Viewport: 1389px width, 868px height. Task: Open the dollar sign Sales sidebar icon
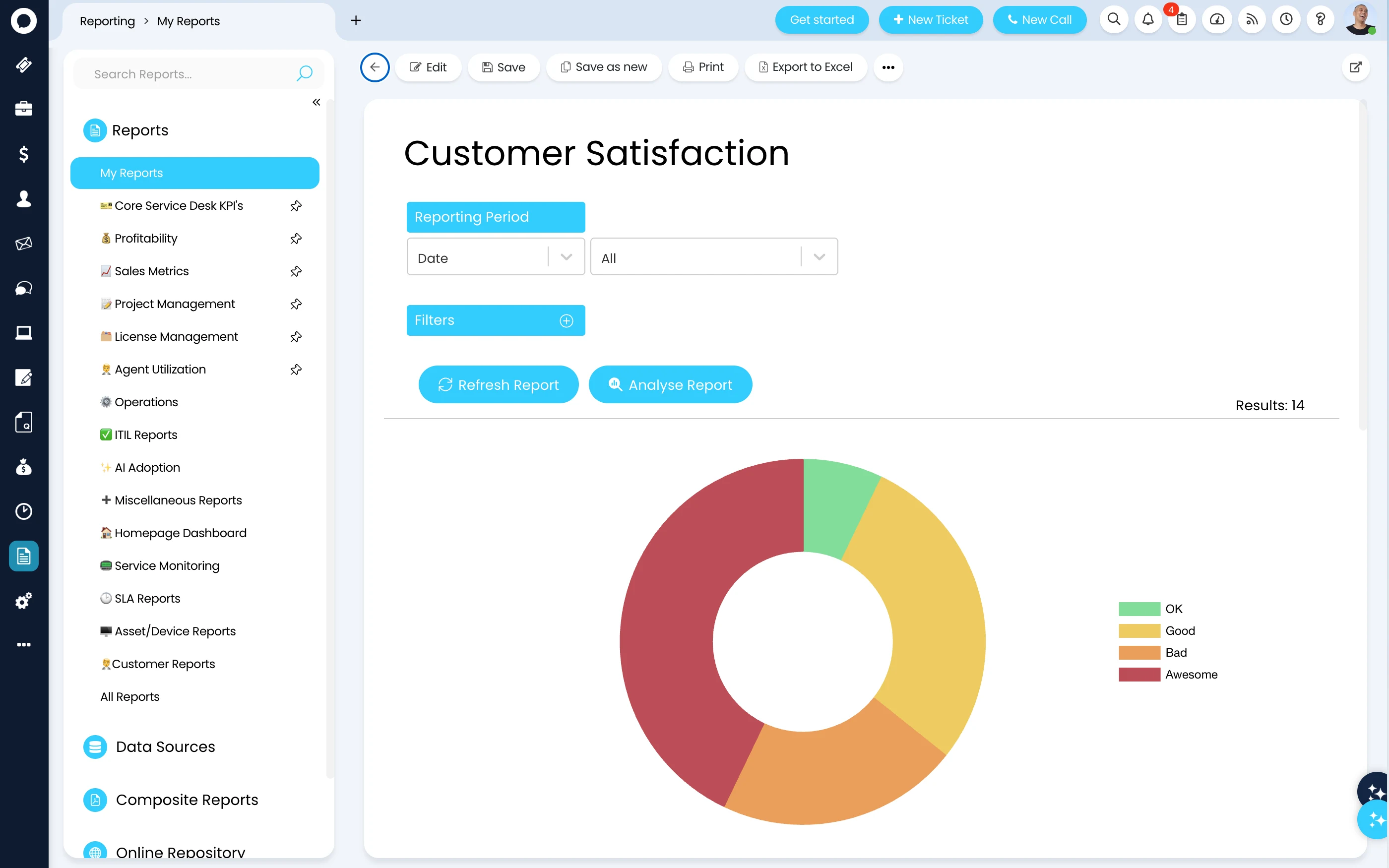(23, 154)
